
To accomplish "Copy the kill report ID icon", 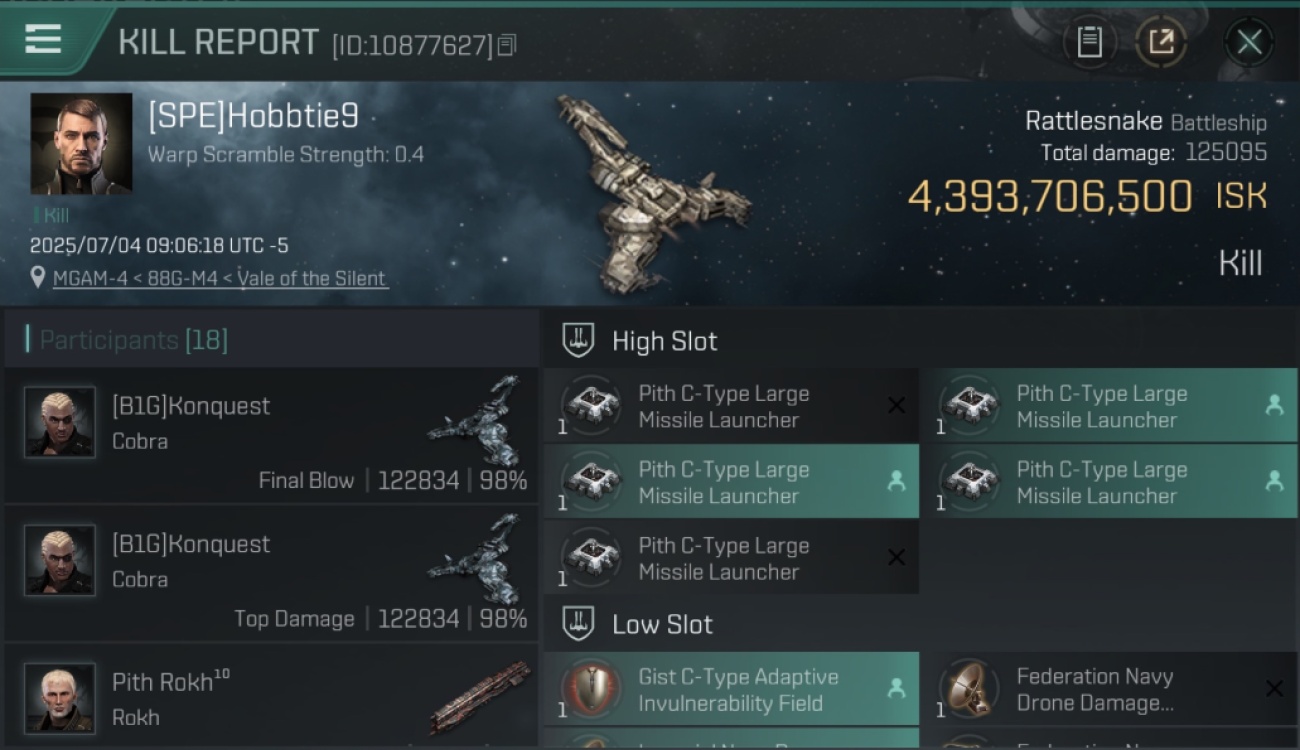I will pyautogui.click(x=507, y=45).
